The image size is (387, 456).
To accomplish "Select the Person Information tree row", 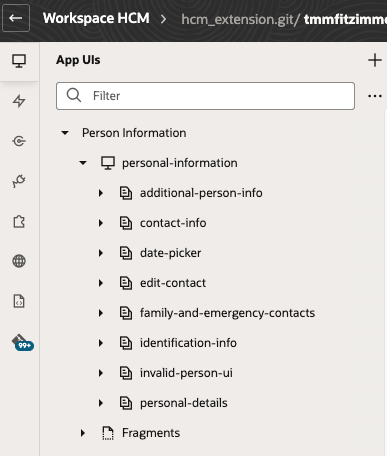I will pos(134,133).
